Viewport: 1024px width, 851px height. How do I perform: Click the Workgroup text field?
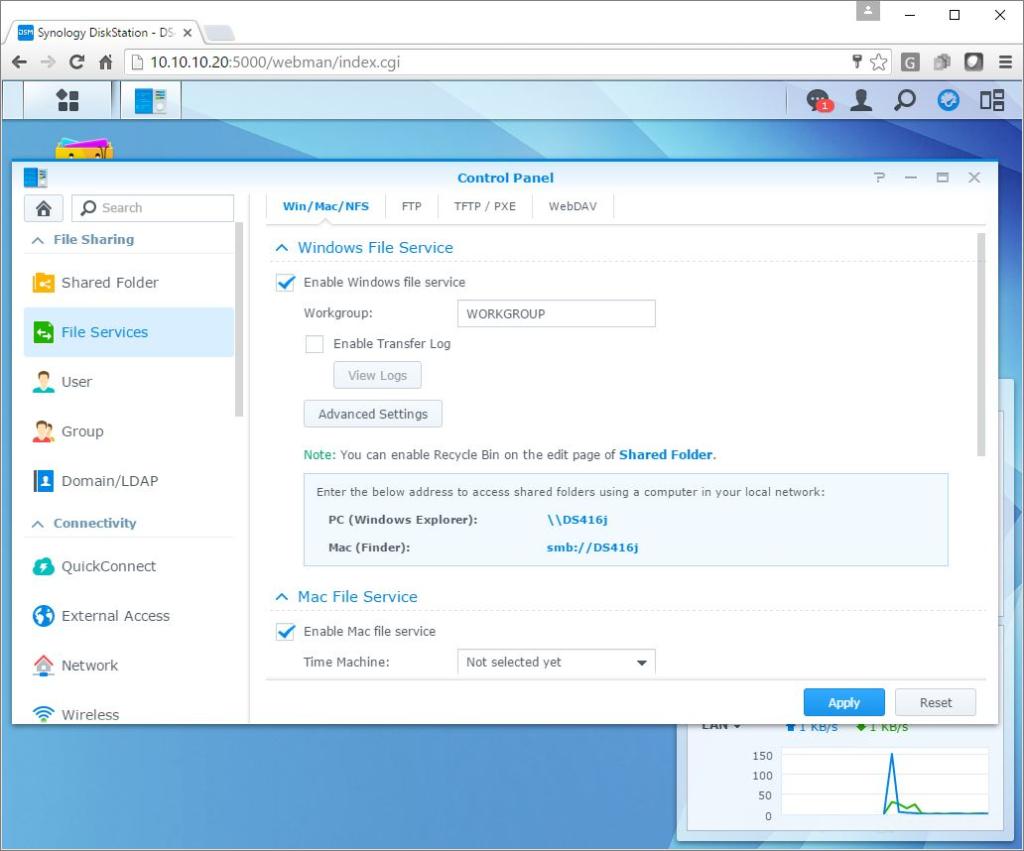point(555,314)
